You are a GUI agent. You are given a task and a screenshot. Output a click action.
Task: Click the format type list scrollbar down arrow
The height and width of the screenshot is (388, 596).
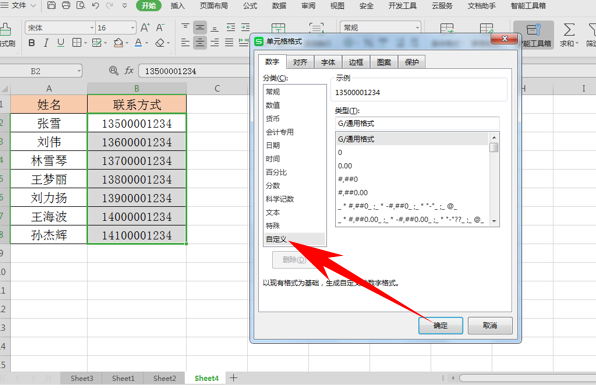[494, 221]
